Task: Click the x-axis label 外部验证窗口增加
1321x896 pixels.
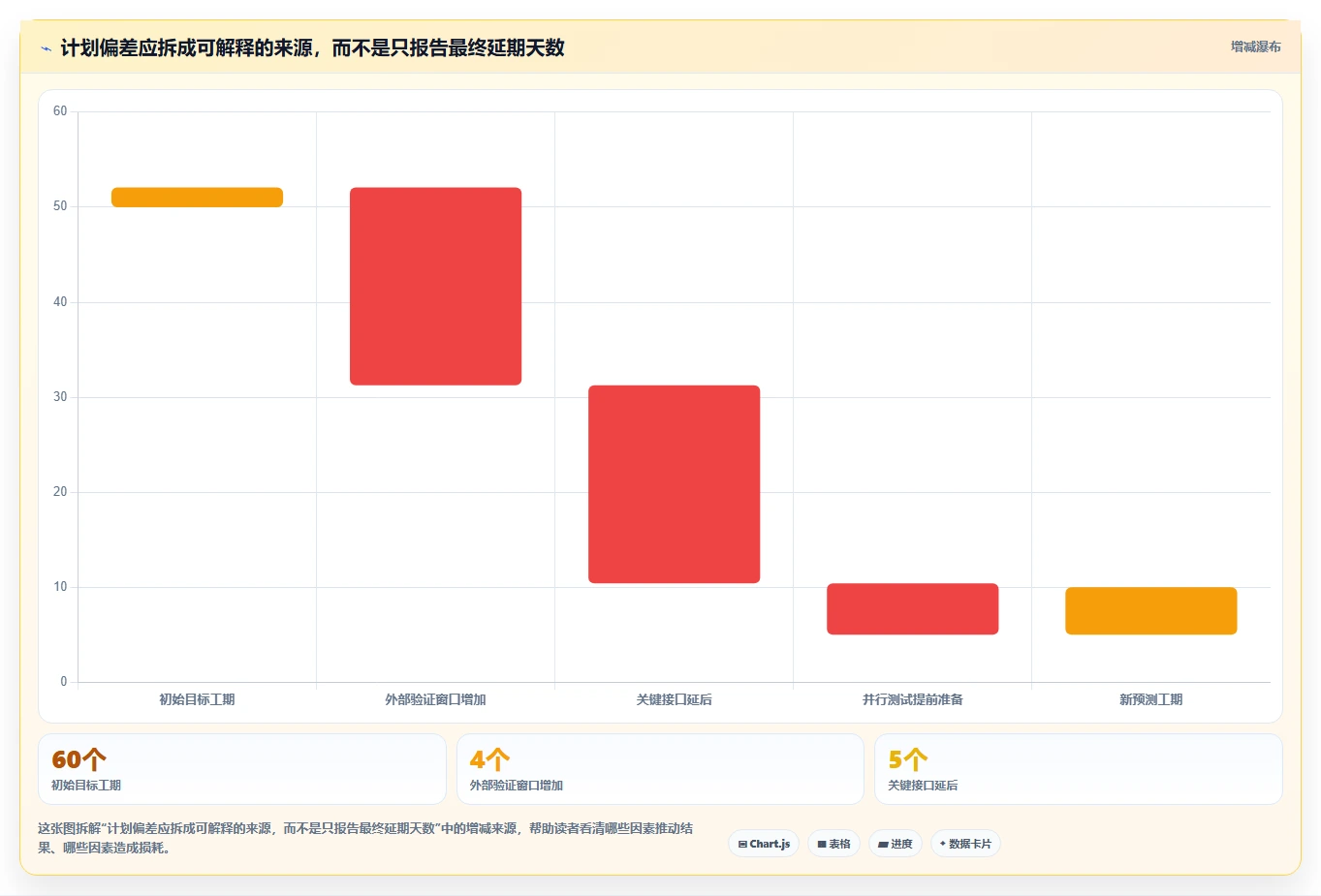Action: [x=435, y=699]
